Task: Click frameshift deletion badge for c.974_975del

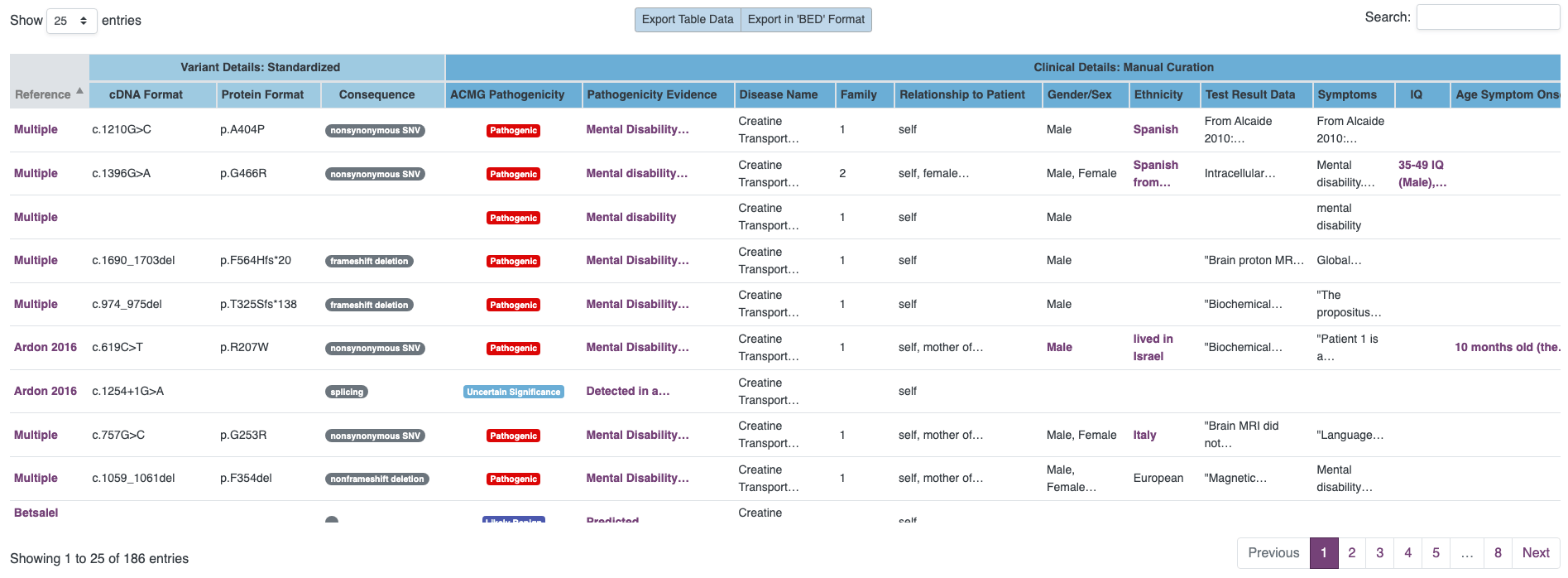Action: pos(369,305)
